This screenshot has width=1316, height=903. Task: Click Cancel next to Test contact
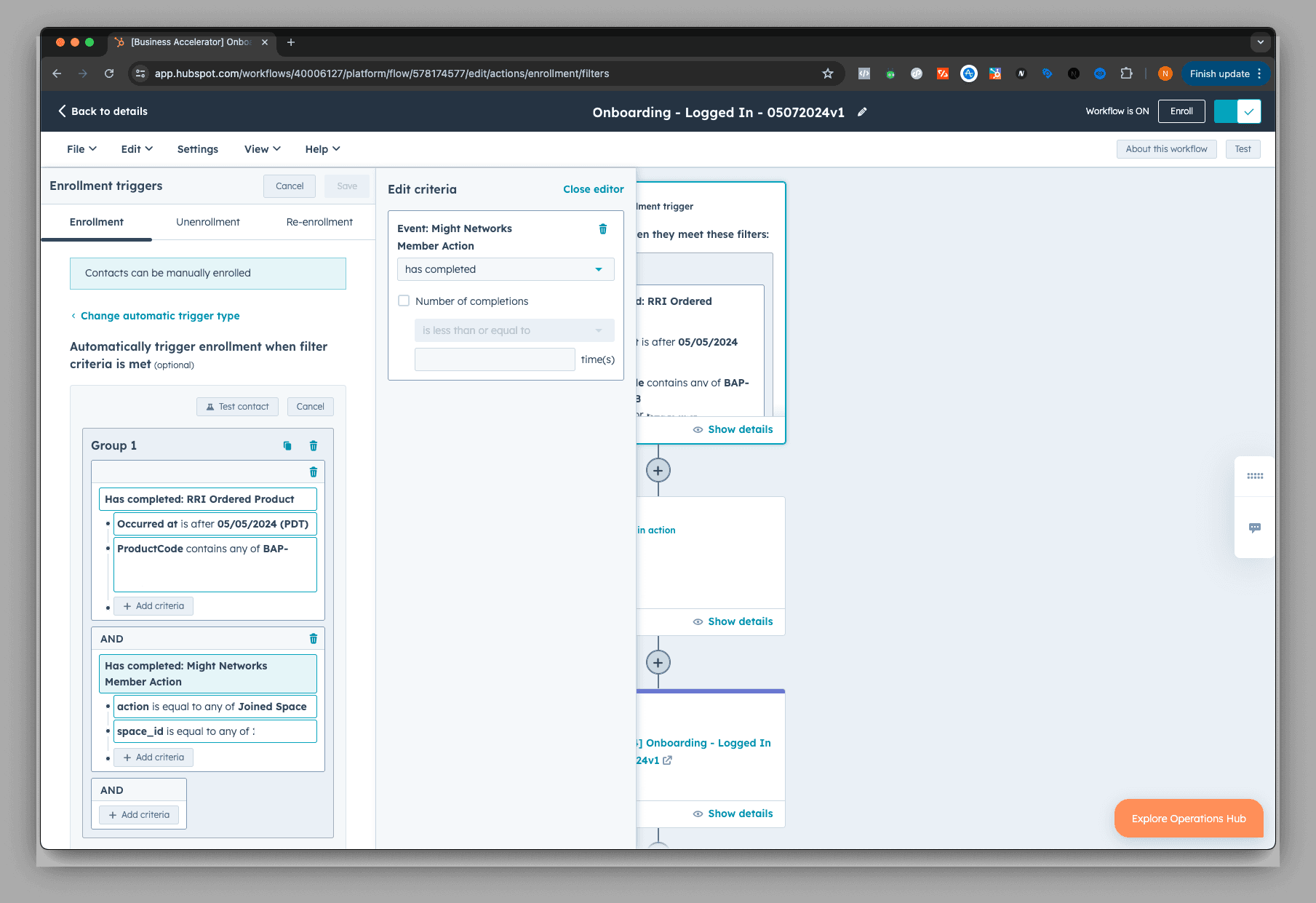pos(311,407)
